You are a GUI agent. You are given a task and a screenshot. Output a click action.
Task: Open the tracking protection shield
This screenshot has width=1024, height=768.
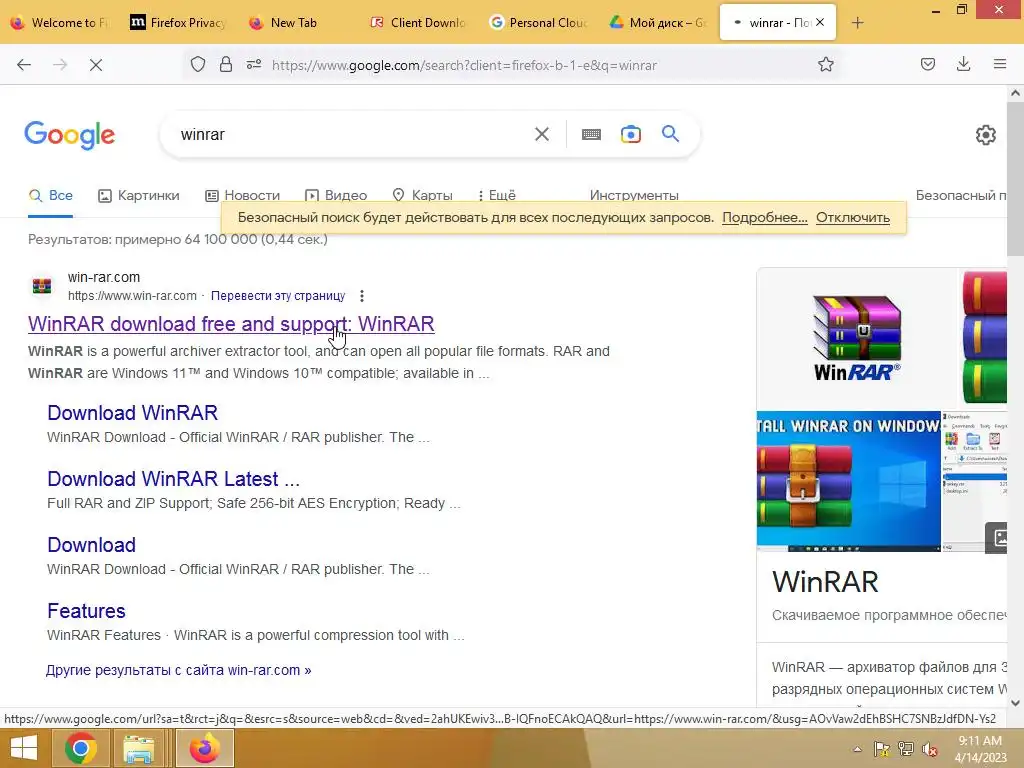198,65
